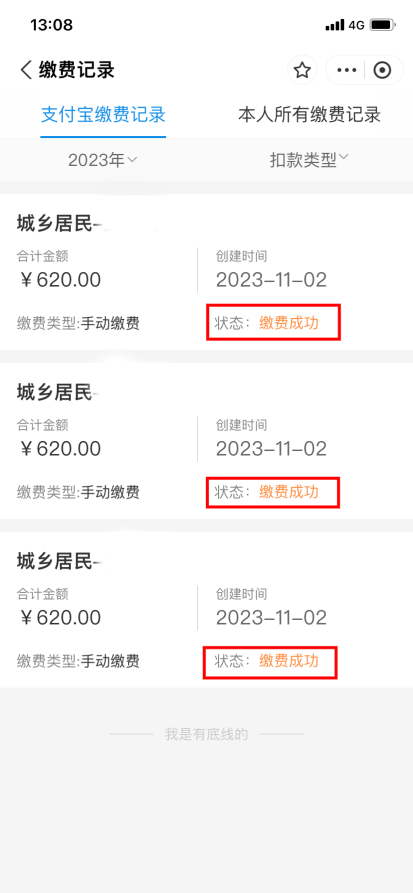Open the three-dots more menu
This screenshot has width=413, height=893.
(346, 71)
